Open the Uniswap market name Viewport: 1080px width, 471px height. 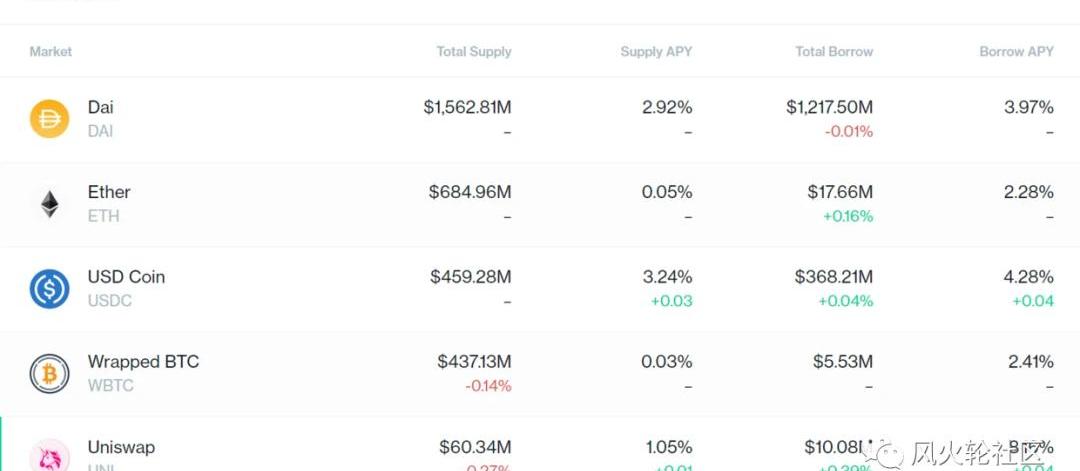coord(121,447)
